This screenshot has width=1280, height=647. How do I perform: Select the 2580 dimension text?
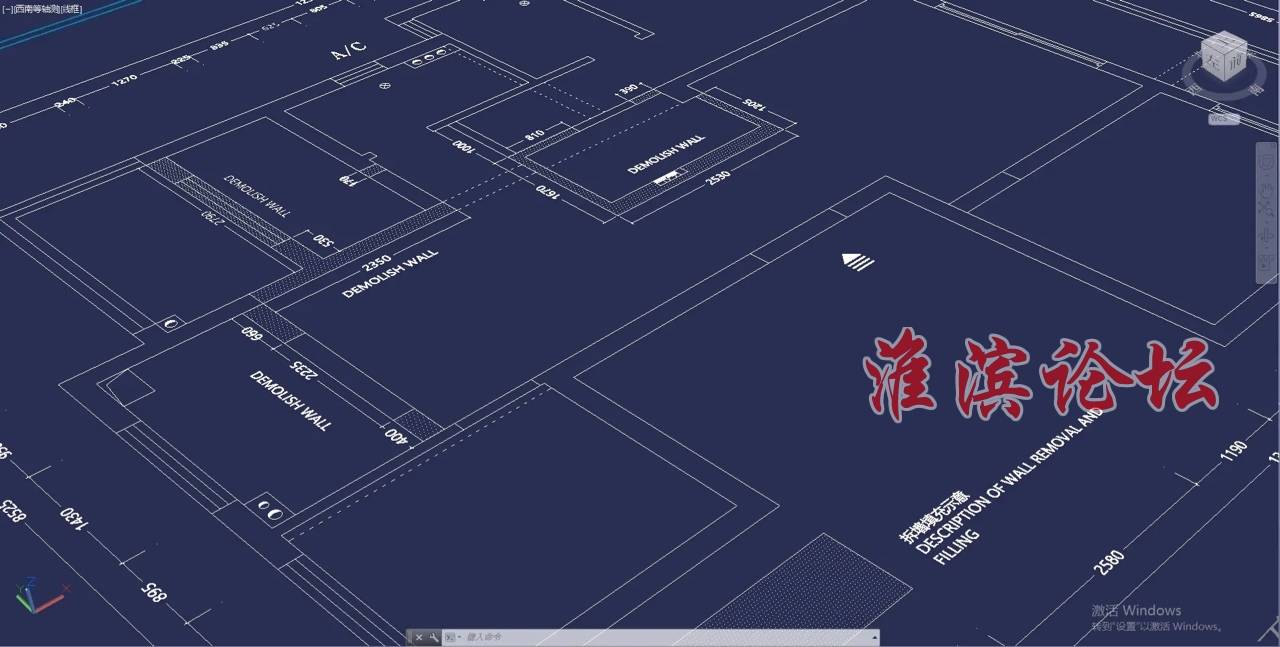click(1109, 562)
